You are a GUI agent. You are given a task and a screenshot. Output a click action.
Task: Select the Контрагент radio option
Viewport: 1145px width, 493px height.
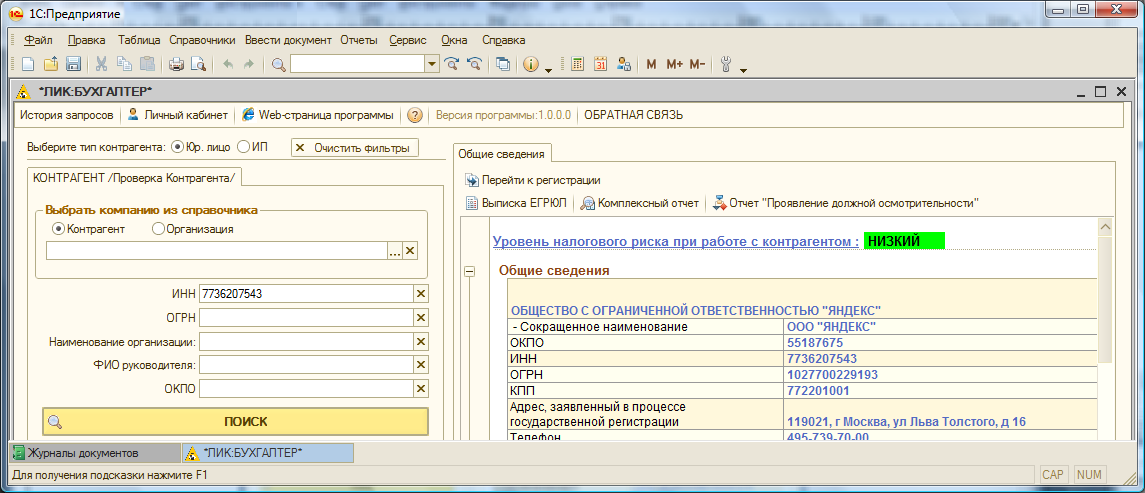pos(58,229)
